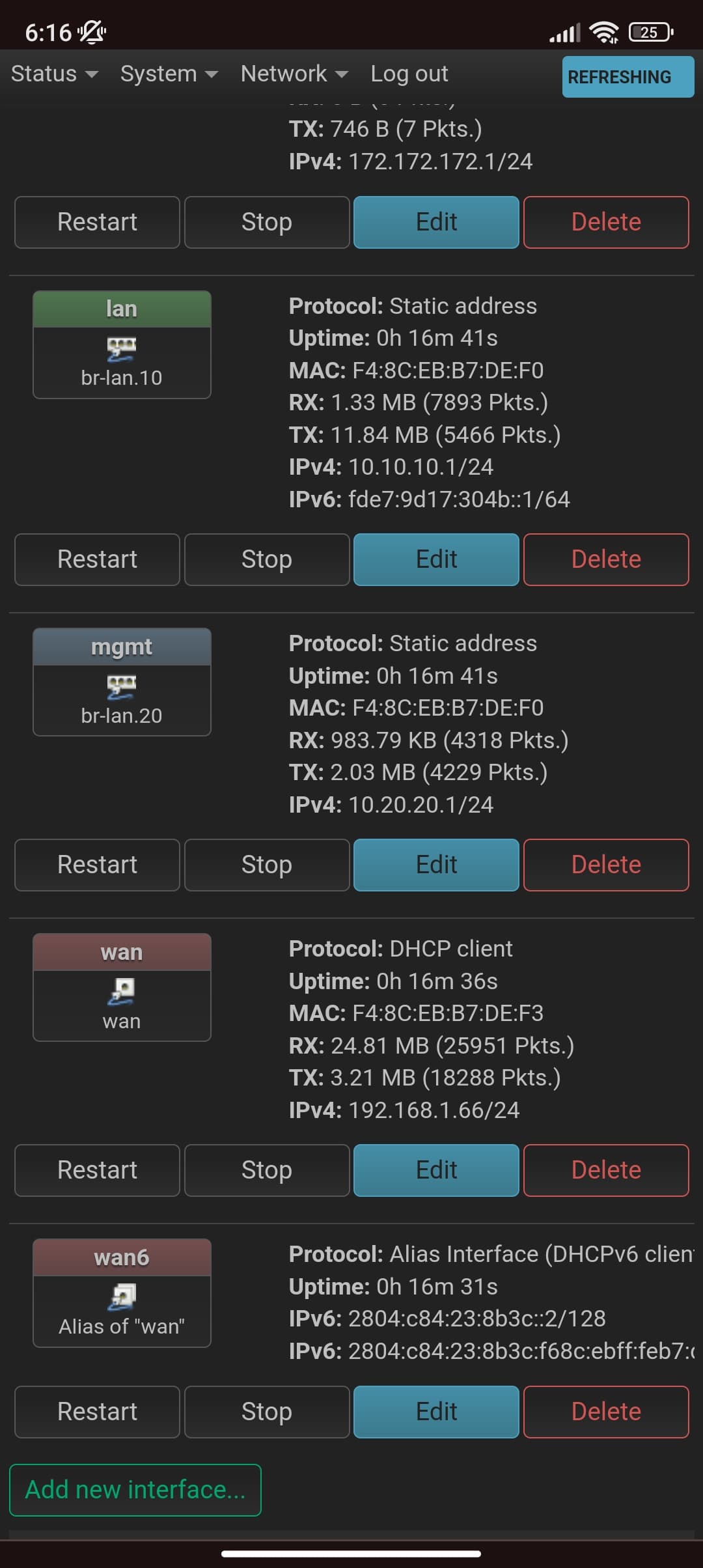Select the red wan interface label badge

pyautogui.click(x=122, y=951)
